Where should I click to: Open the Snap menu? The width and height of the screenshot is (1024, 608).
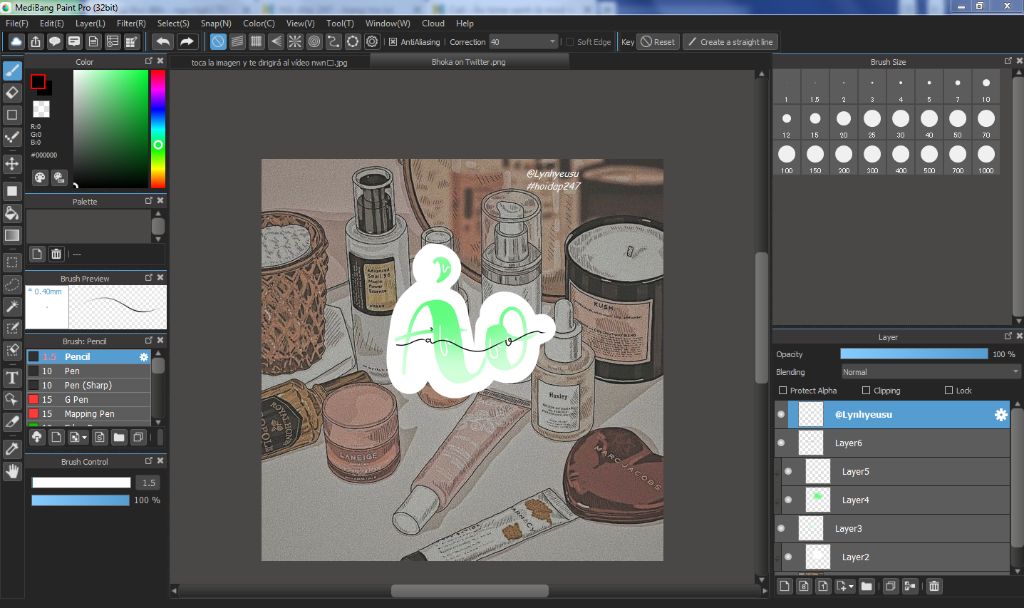[216, 24]
